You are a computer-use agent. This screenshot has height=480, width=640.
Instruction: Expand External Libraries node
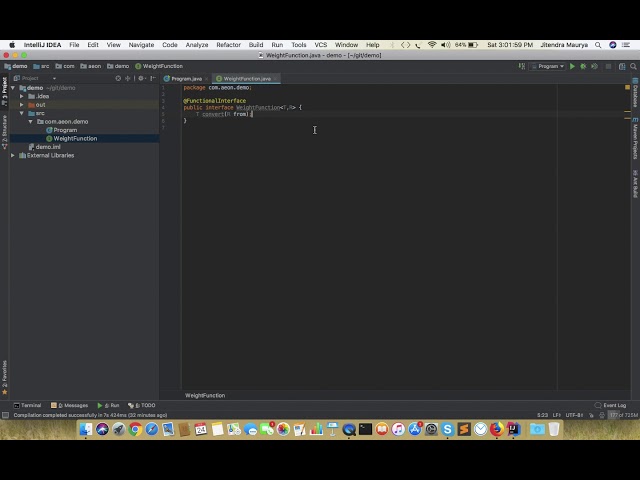[x=13, y=156]
